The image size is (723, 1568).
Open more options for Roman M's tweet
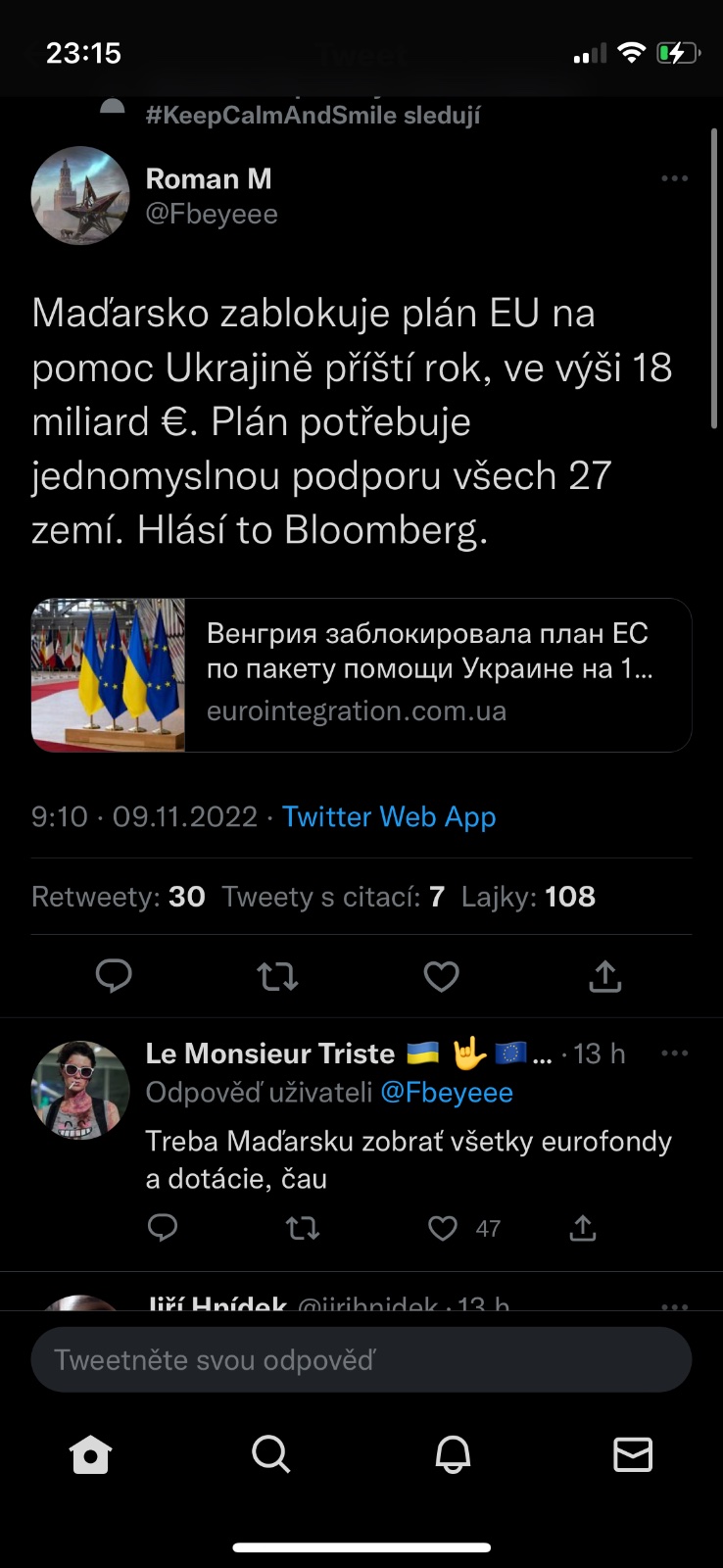pos(674,179)
